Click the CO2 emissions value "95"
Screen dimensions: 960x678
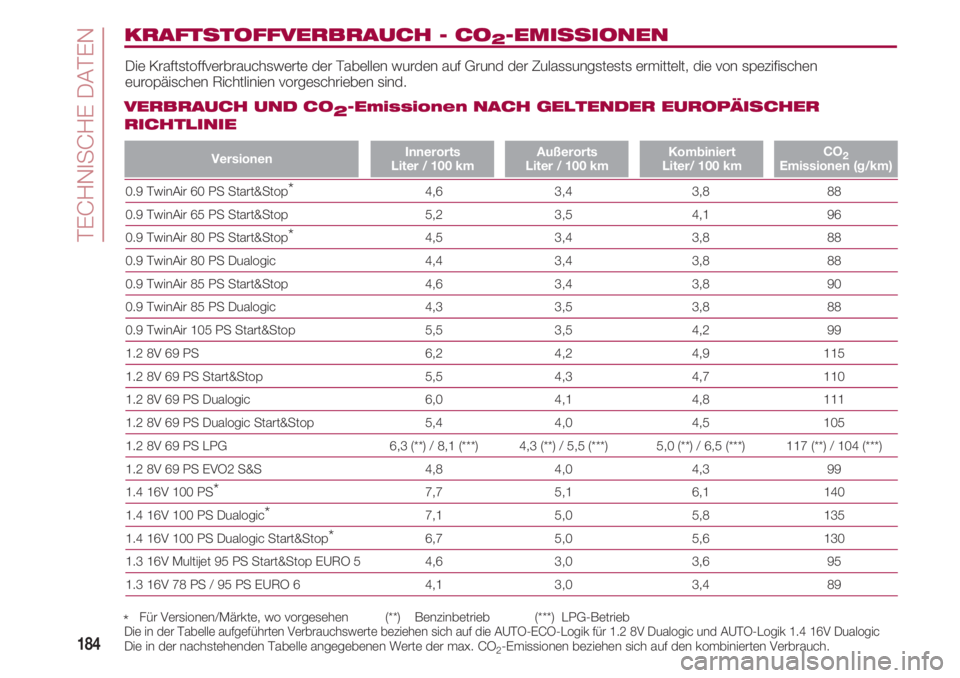point(834,562)
